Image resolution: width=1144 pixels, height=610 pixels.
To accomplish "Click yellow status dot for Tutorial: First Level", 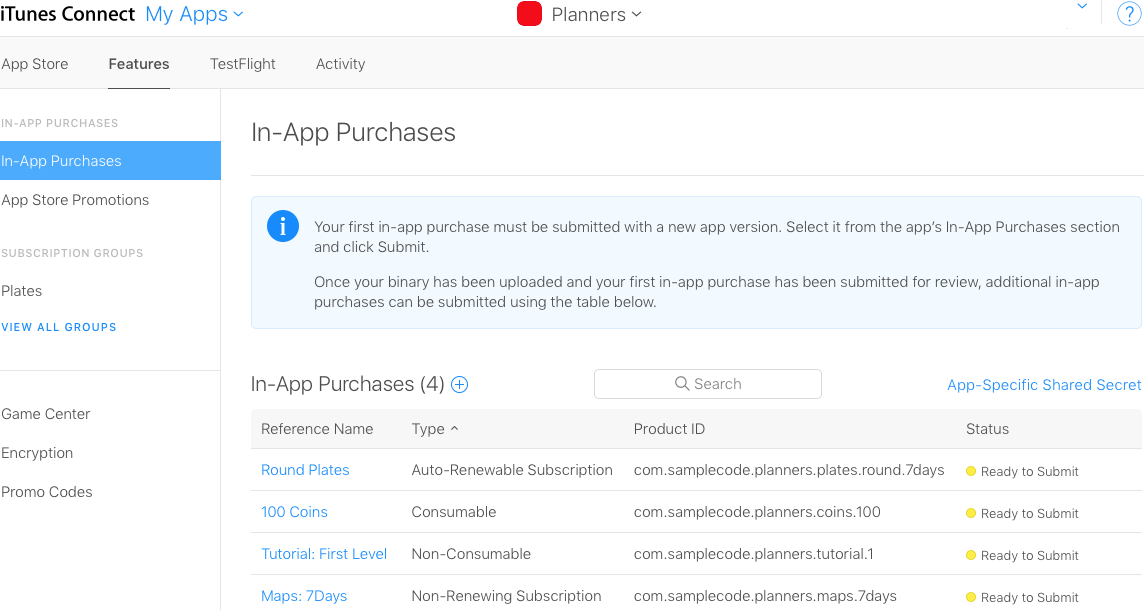I will 970,555.
